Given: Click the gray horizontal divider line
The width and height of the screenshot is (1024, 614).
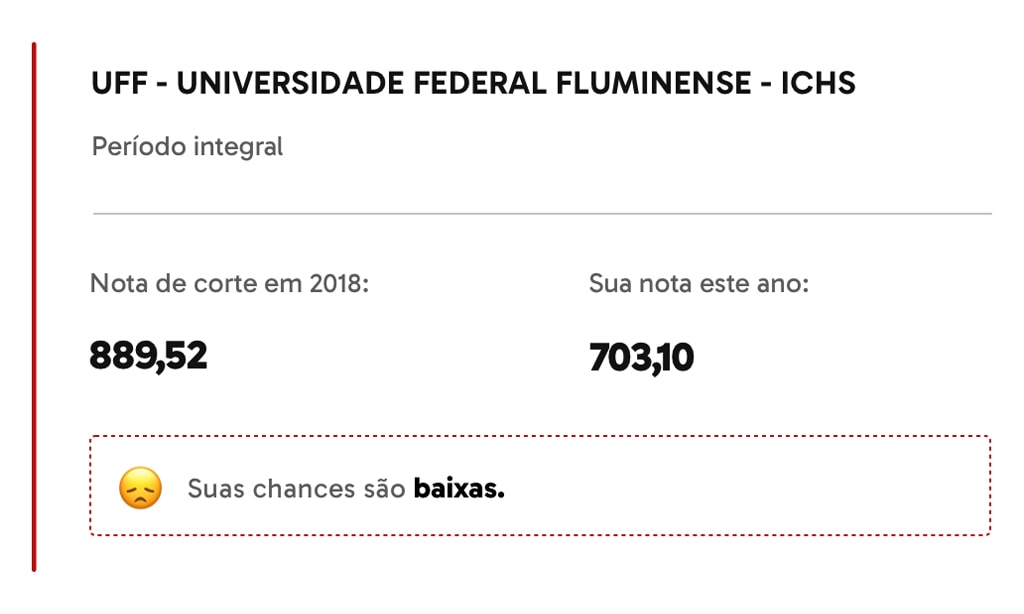Looking at the screenshot, I should click(542, 213).
